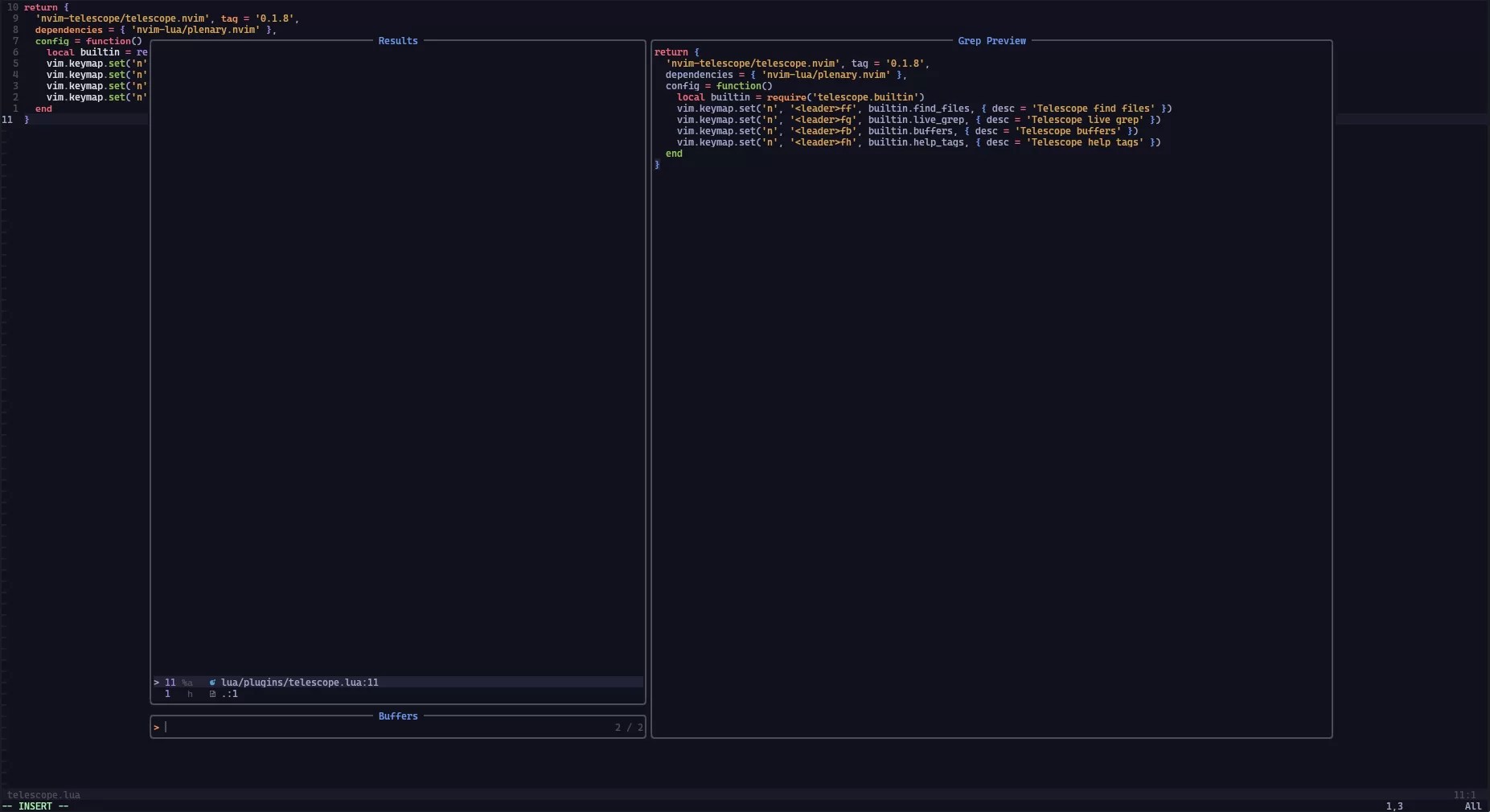
Task: Click the '>' prompt prefix in Buffers
Action: click(156, 728)
